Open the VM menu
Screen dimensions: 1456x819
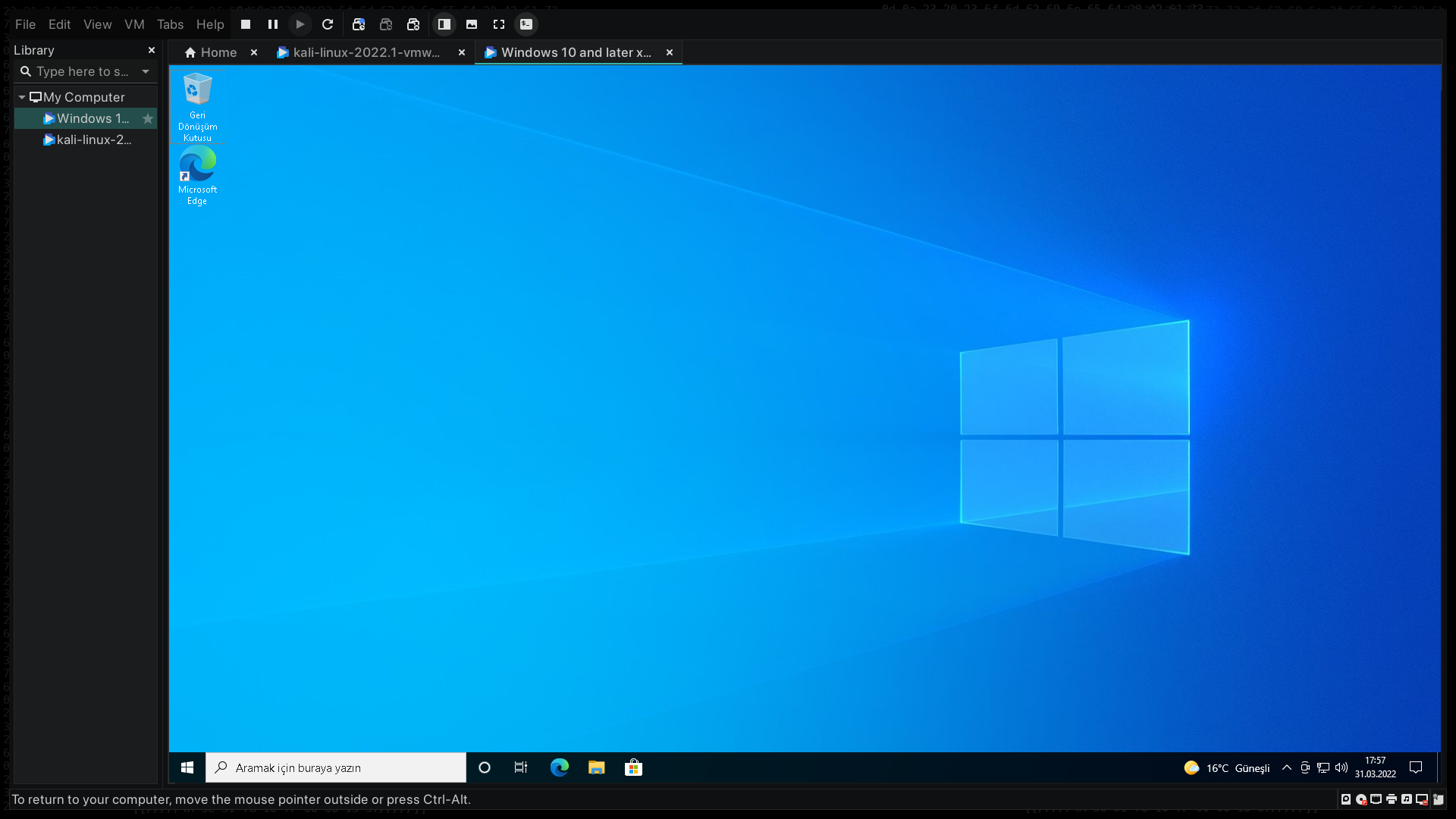(134, 24)
